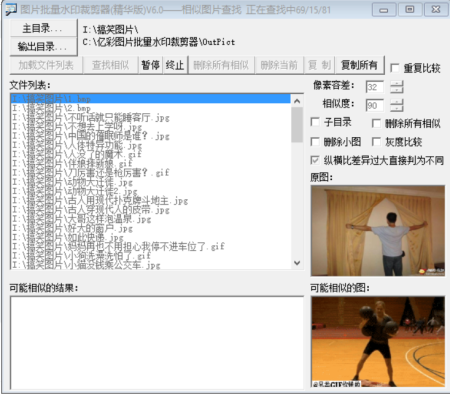Click the 原图 preview image of man at curtains
450x395 pixels.
(378, 231)
